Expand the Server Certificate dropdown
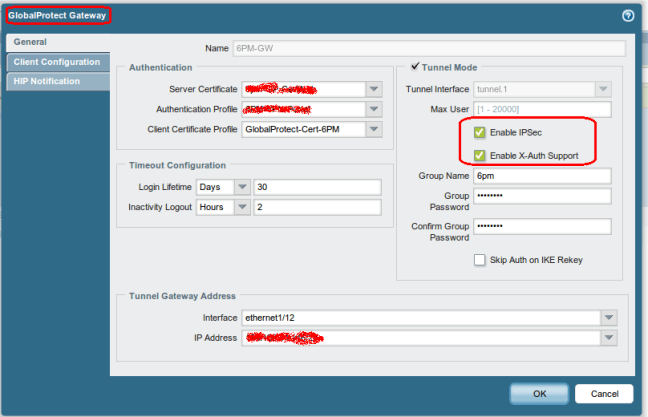Image resolution: width=648 pixels, height=417 pixels. tap(373, 88)
